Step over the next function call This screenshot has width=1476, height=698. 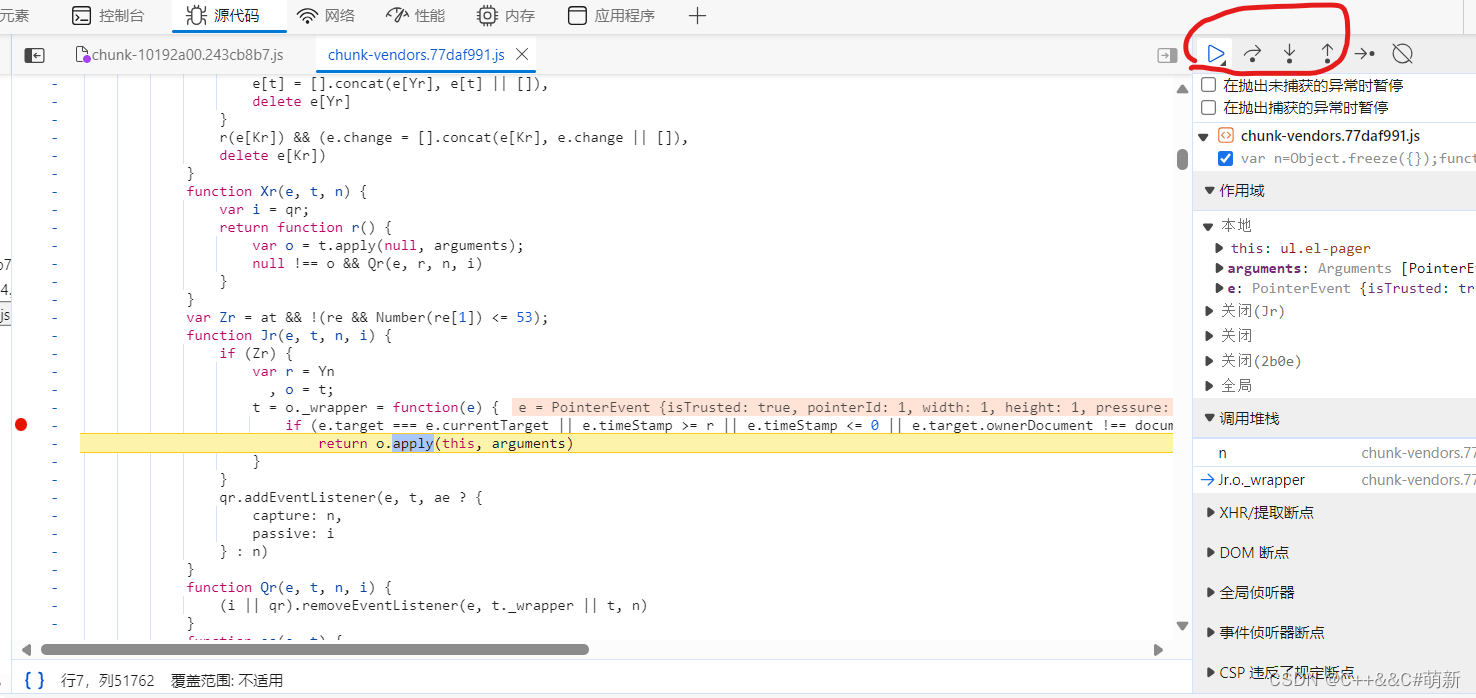click(x=1252, y=53)
